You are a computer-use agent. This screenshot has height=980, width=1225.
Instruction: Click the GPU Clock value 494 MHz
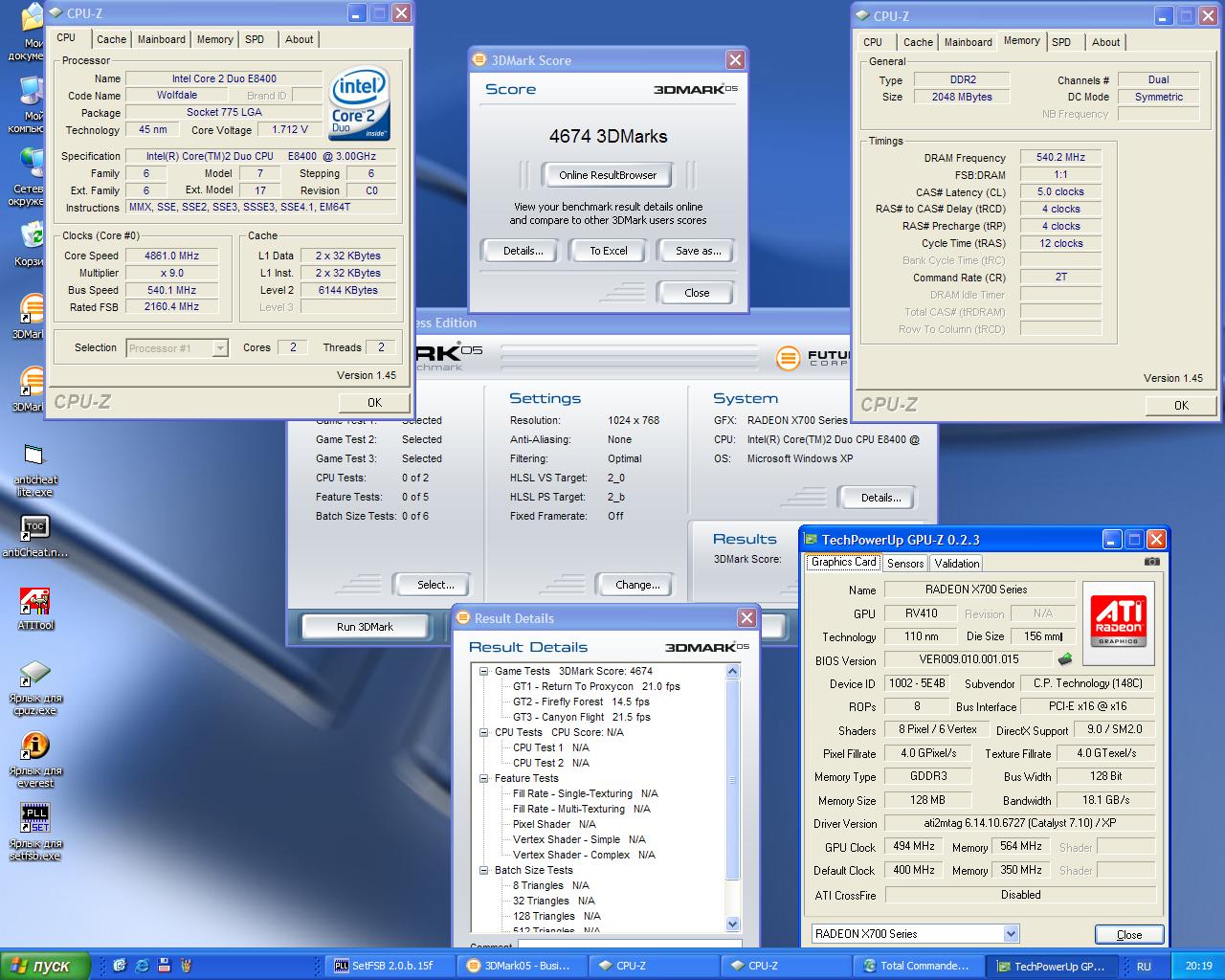pos(914,846)
